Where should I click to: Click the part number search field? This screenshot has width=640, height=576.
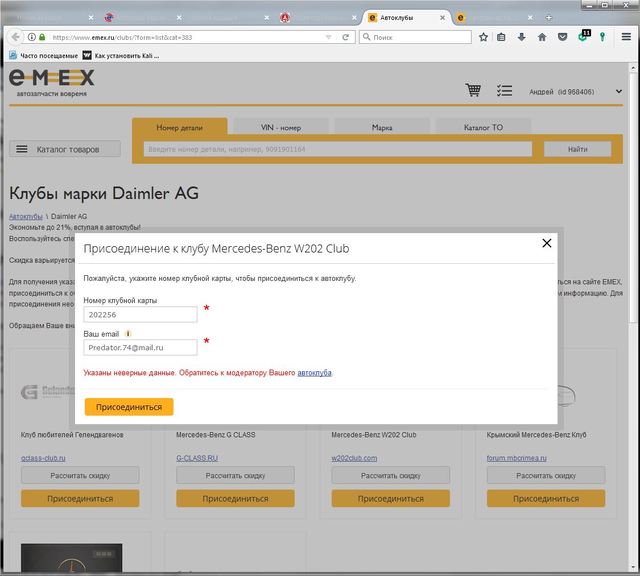338,149
